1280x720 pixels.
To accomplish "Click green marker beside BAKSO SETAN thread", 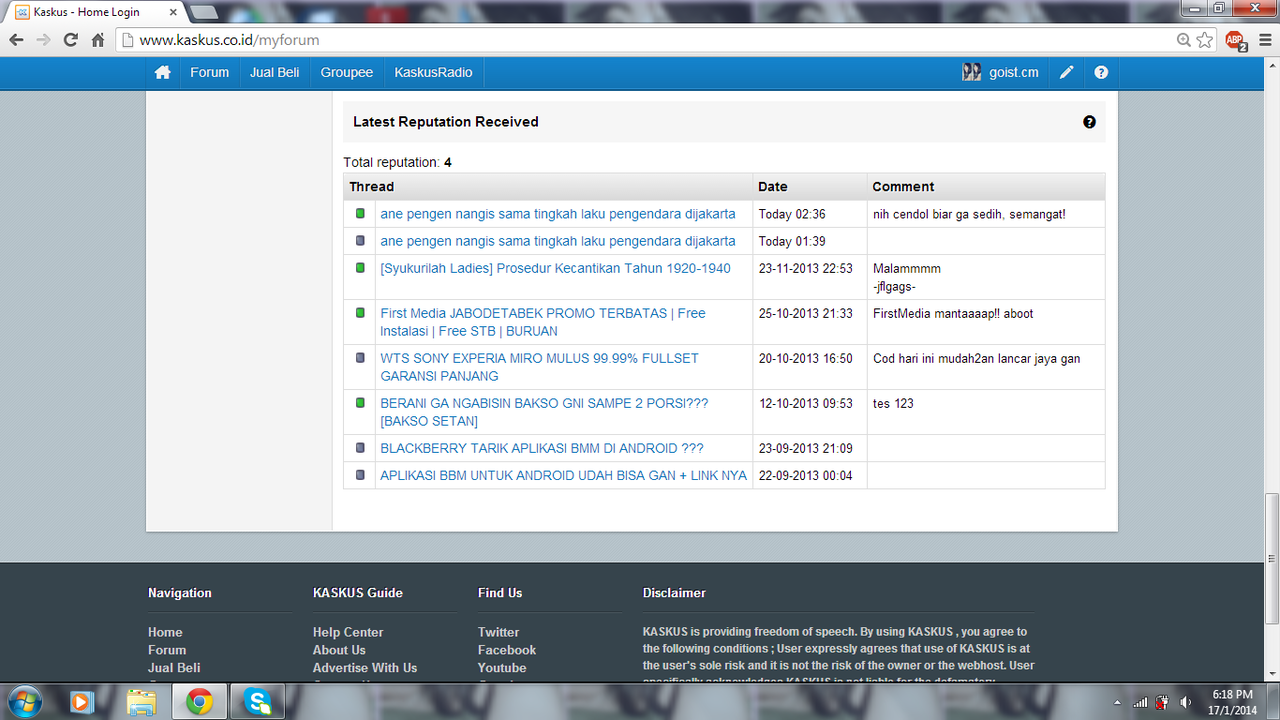I will coord(360,402).
